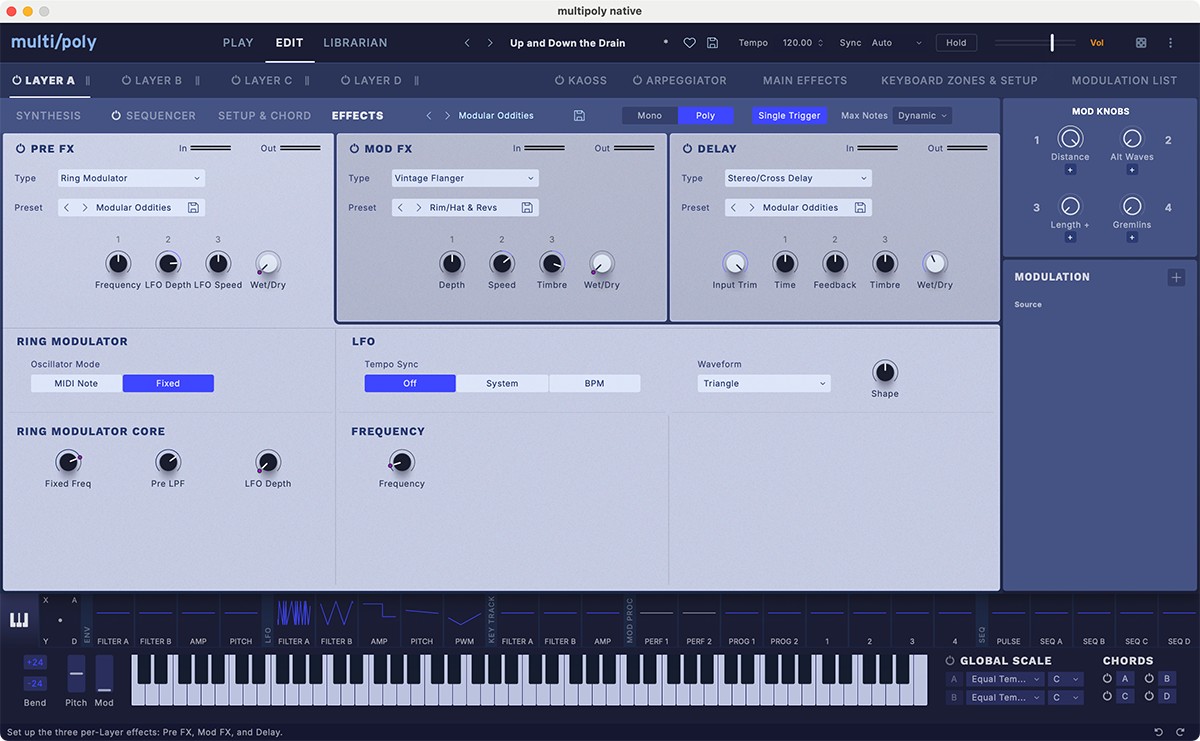This screenshot has width=1200, height=741.
Task: Toggle Chord A power button
Action: point(1107,679)
